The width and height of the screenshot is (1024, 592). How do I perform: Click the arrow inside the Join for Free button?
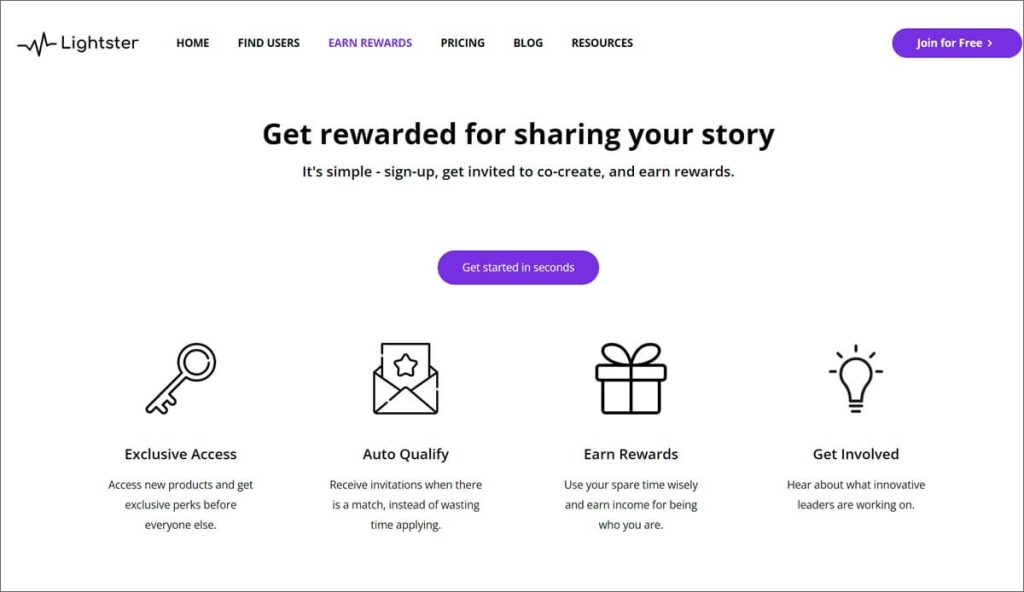[x=988, y=43]
